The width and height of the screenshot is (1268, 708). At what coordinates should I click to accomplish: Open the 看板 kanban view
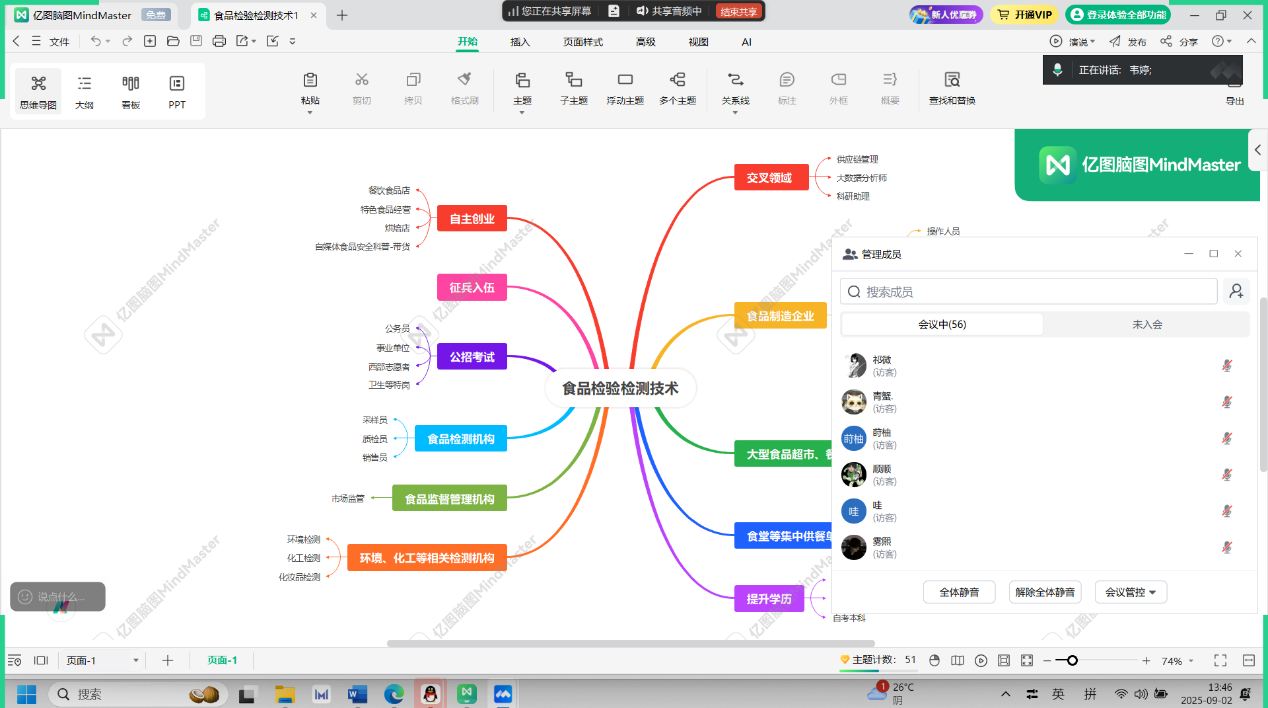point(131,91)
